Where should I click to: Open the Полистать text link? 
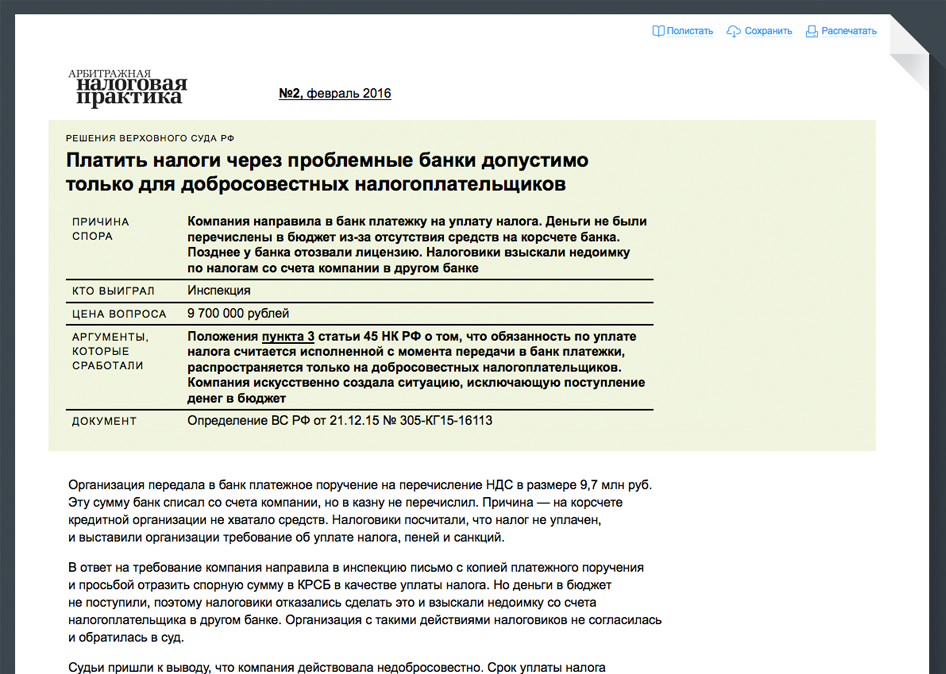(x=690, y=31)
